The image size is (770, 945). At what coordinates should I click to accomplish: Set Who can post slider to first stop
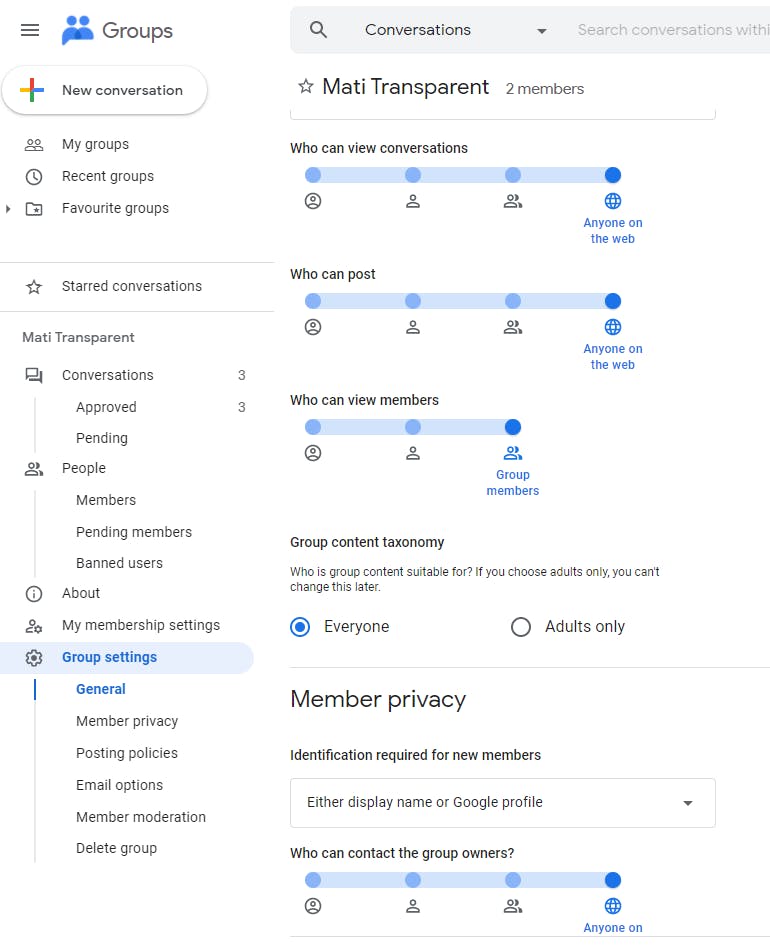pos(313,301)
